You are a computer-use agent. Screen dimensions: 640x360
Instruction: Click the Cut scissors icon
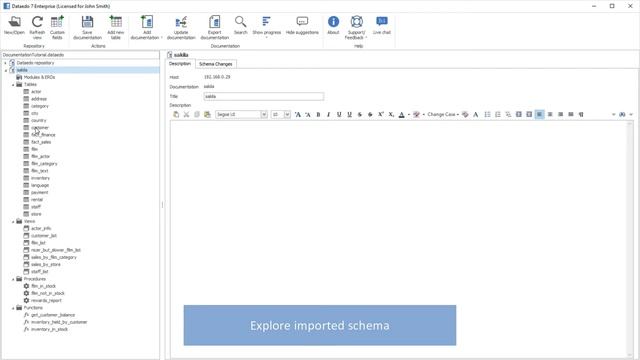186,115
